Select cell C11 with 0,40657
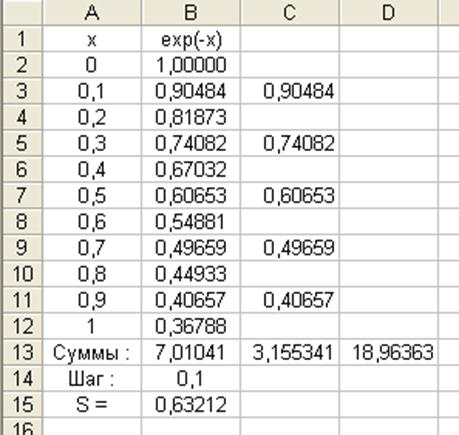 pos(289,300)
